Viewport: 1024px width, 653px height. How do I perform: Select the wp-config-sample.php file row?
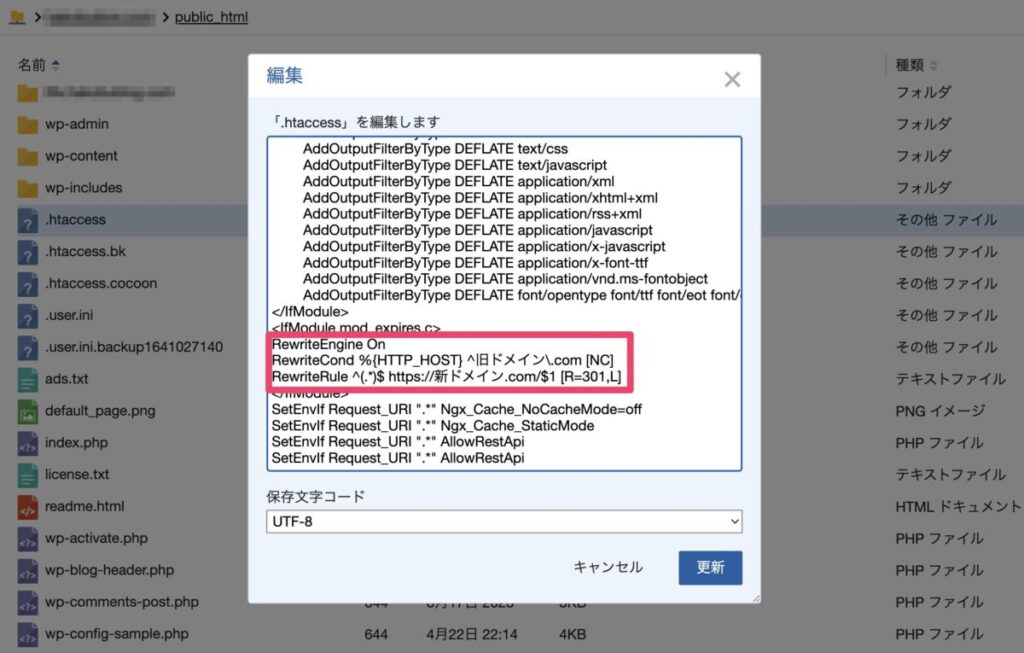116,634
